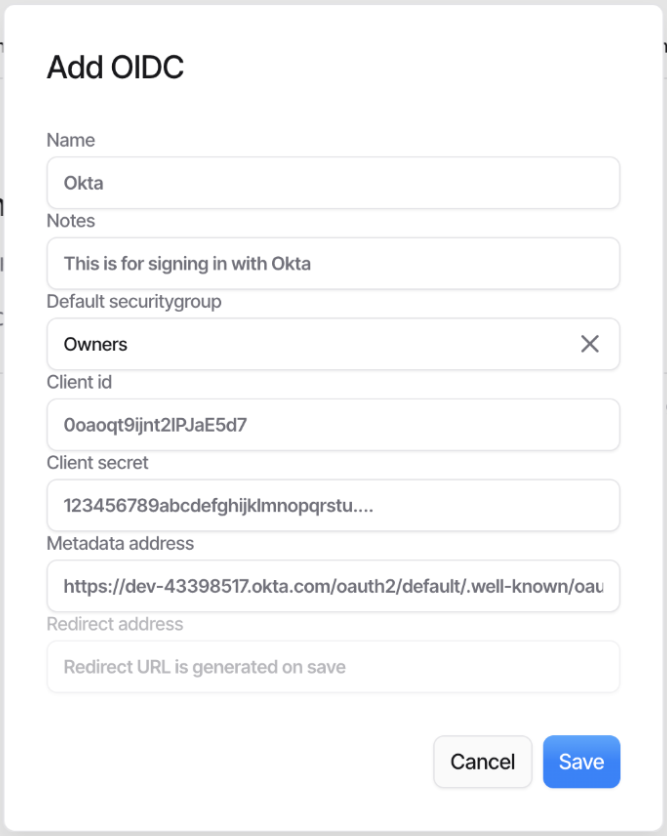The image size is (667, 836).
Task: Click the Default securitygroup label
Action: point(134,301)
